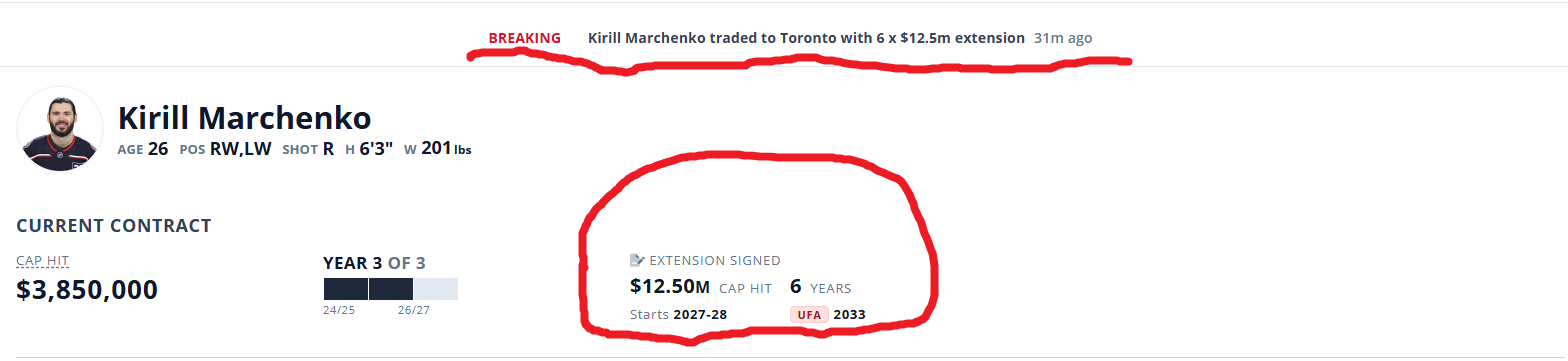
Task: Click the CURRENT CONTRACT heading
Action: click(x=114, y=226)
